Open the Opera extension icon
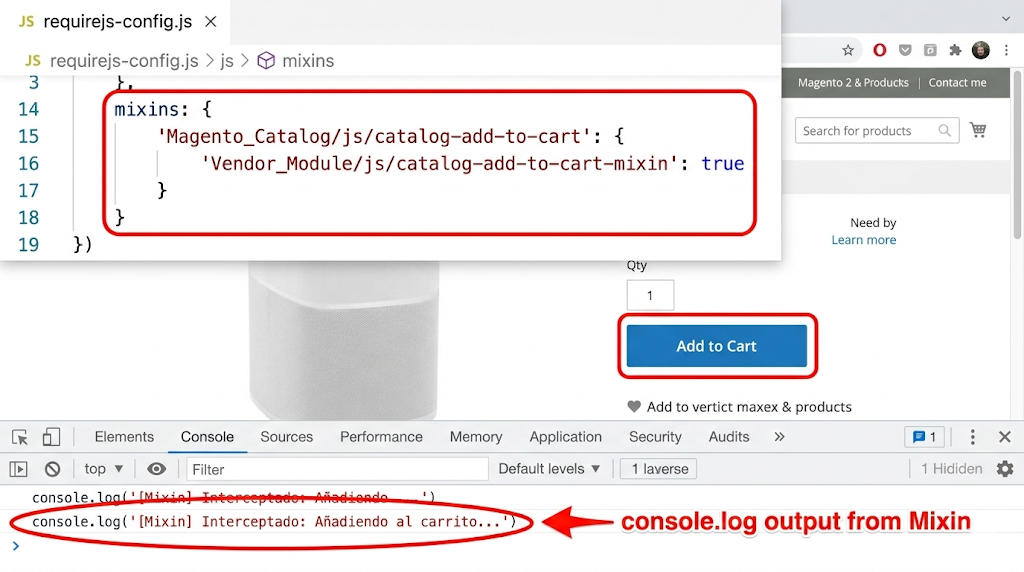Screen dimensions: 1024x572 pos(880,50)
